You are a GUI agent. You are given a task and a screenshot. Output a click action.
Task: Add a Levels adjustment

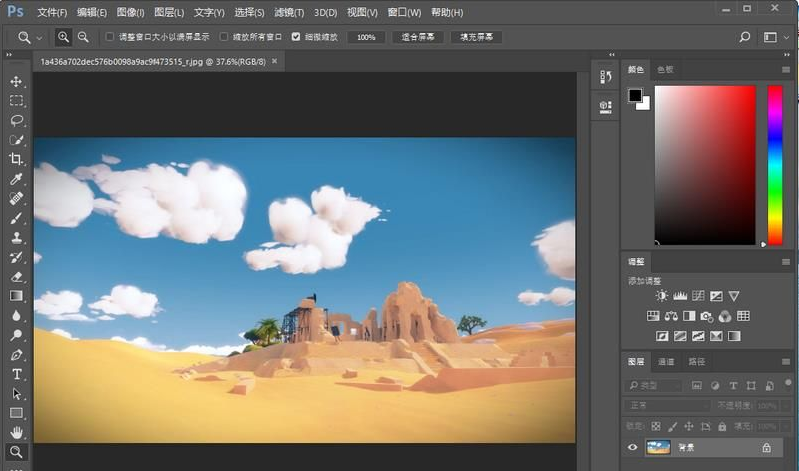pyautogui.click(x=680, y=296)
